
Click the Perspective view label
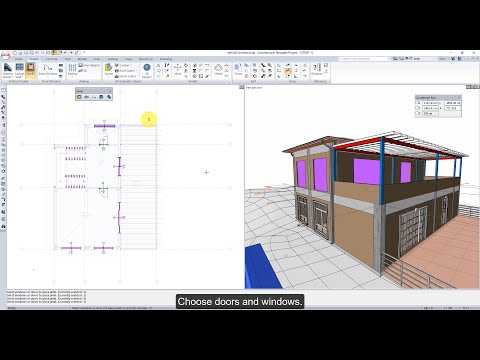pyautogui.click(x=254, y=88)
